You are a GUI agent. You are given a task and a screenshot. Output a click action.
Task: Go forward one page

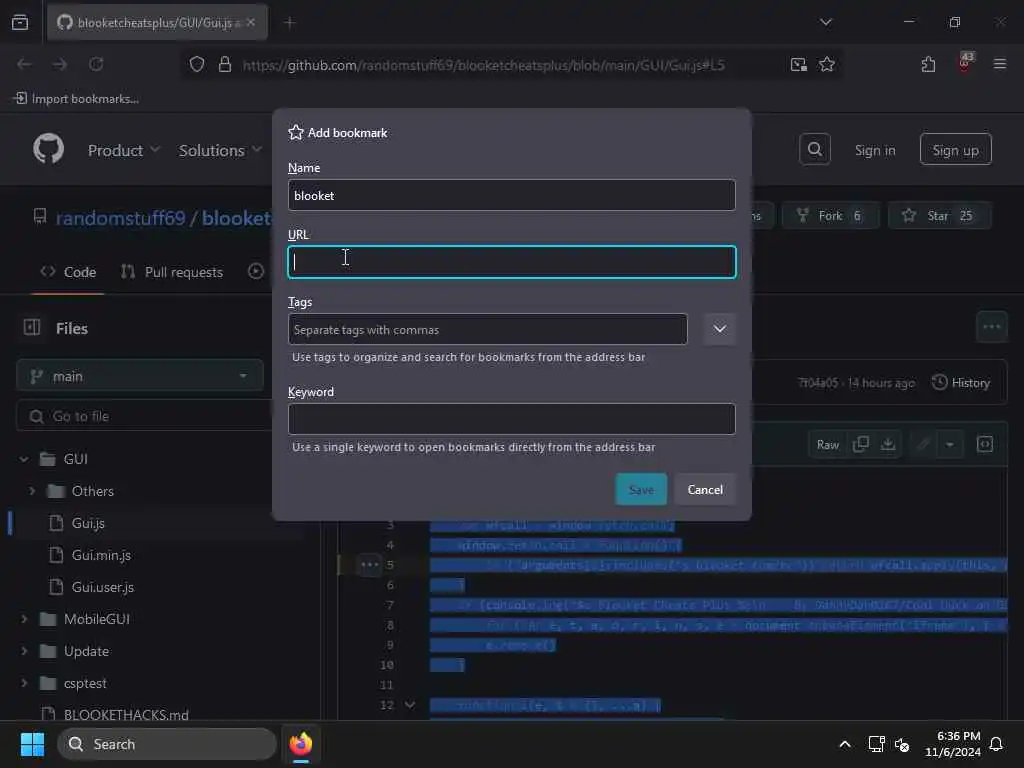pyautogui.click(x=59, y=64)
